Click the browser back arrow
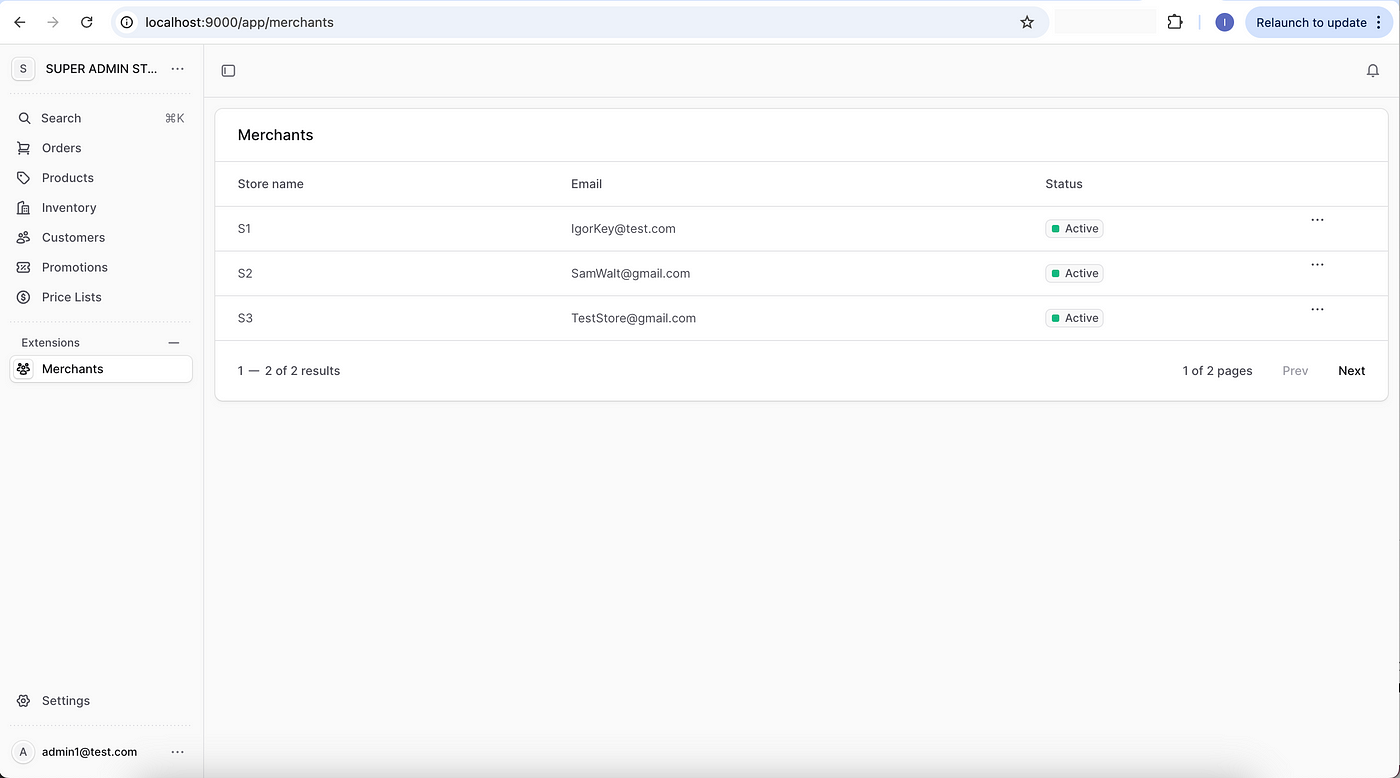Screen dimensions: 1400x778 pos(20,22)
